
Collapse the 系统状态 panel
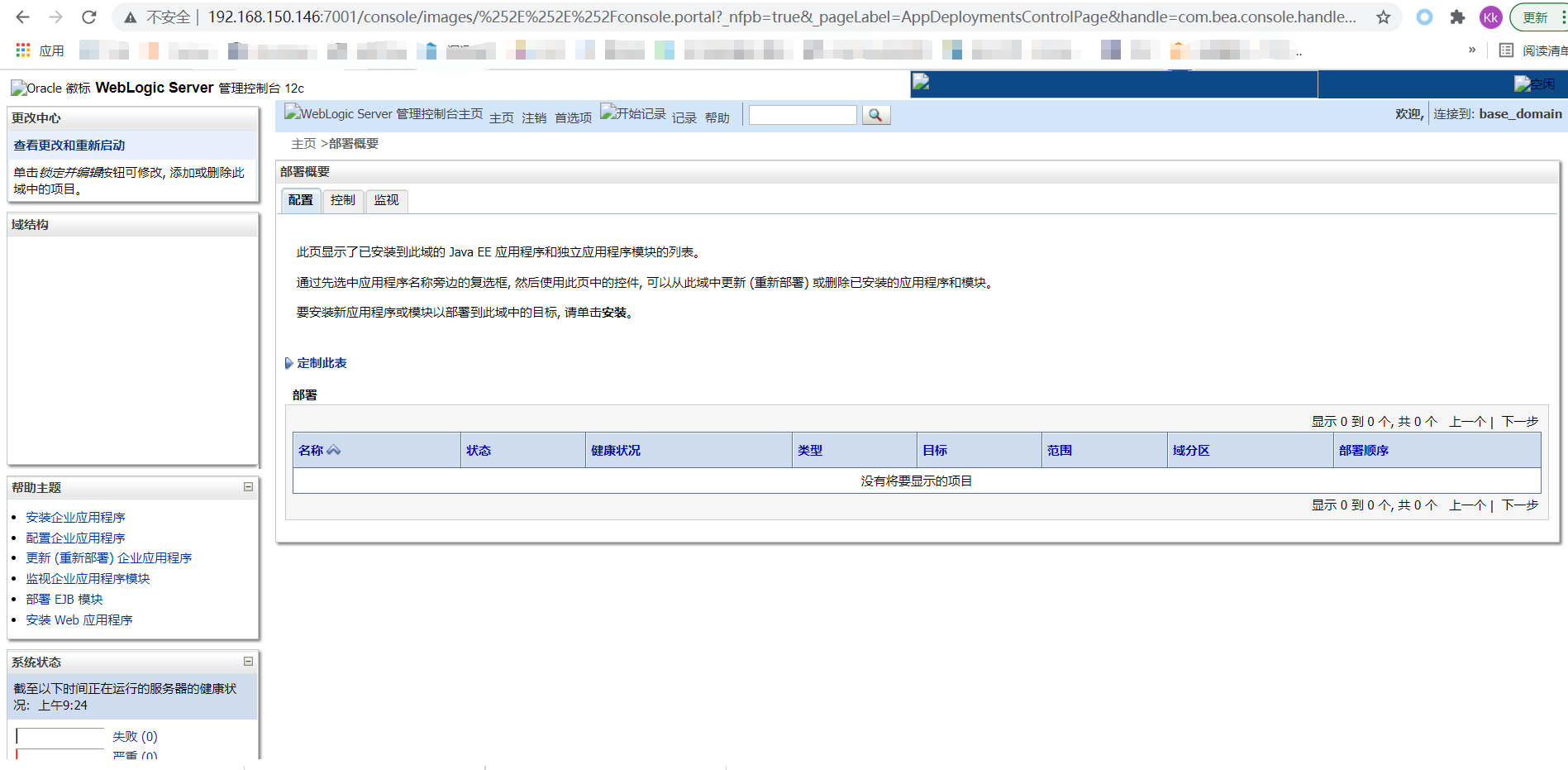pos(248,662)
